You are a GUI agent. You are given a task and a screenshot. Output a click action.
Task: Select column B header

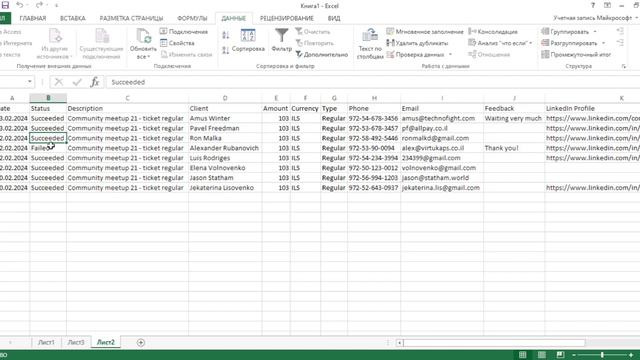point(48,98)
